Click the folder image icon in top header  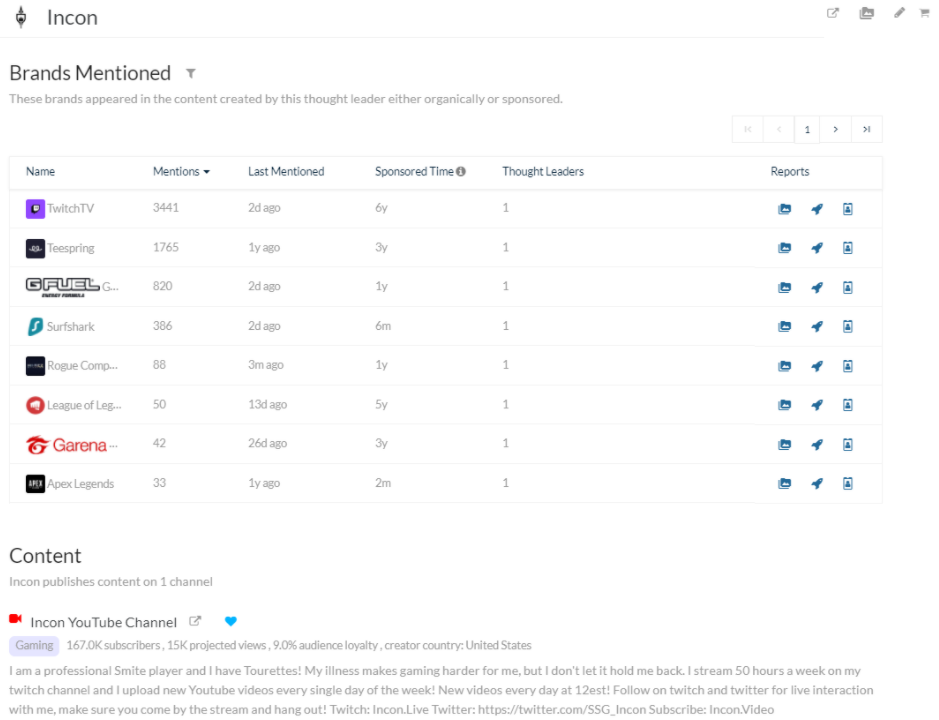(866, 13)
